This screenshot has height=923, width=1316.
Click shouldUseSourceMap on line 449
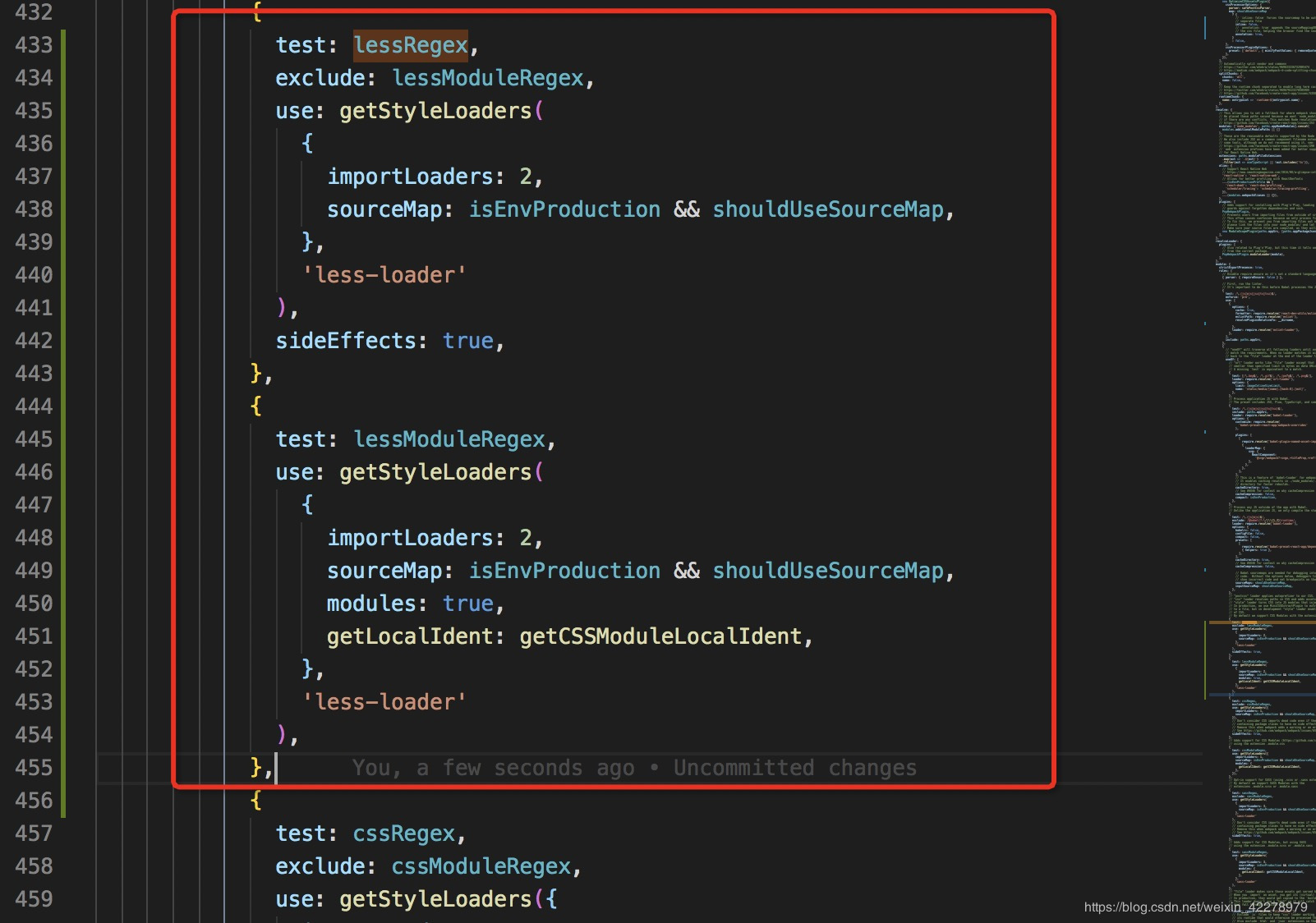coord(828,571)
